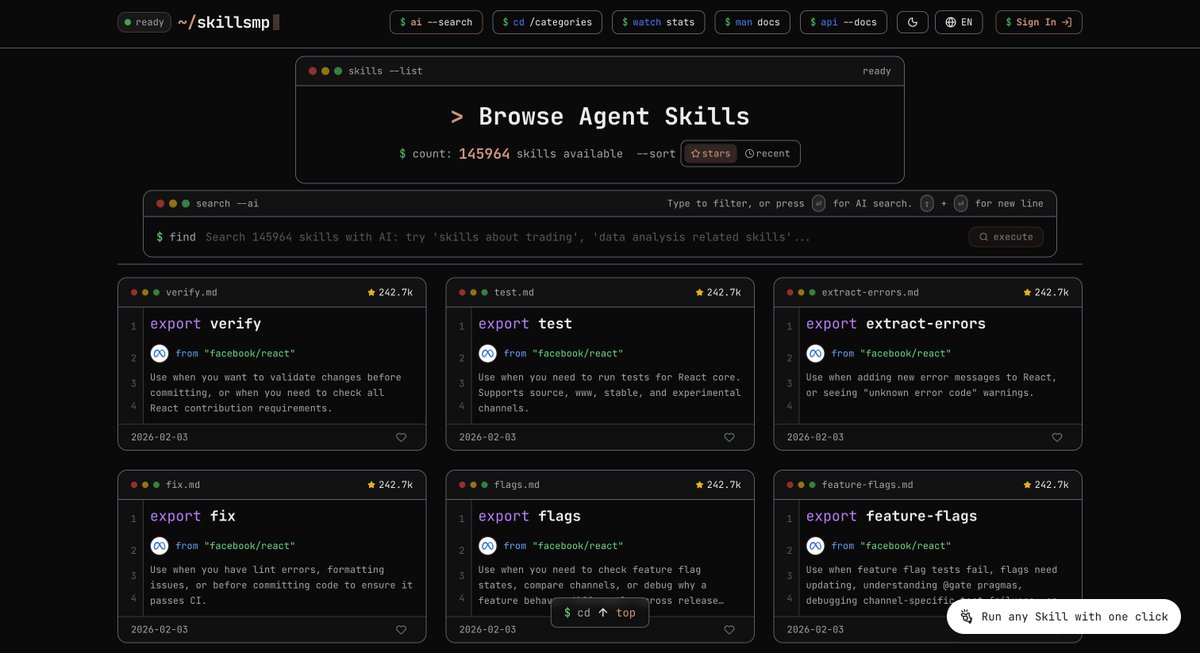The image size is (1200, 653).
Task: Click the Meta logo in extract-errors card
Action: 815,353
